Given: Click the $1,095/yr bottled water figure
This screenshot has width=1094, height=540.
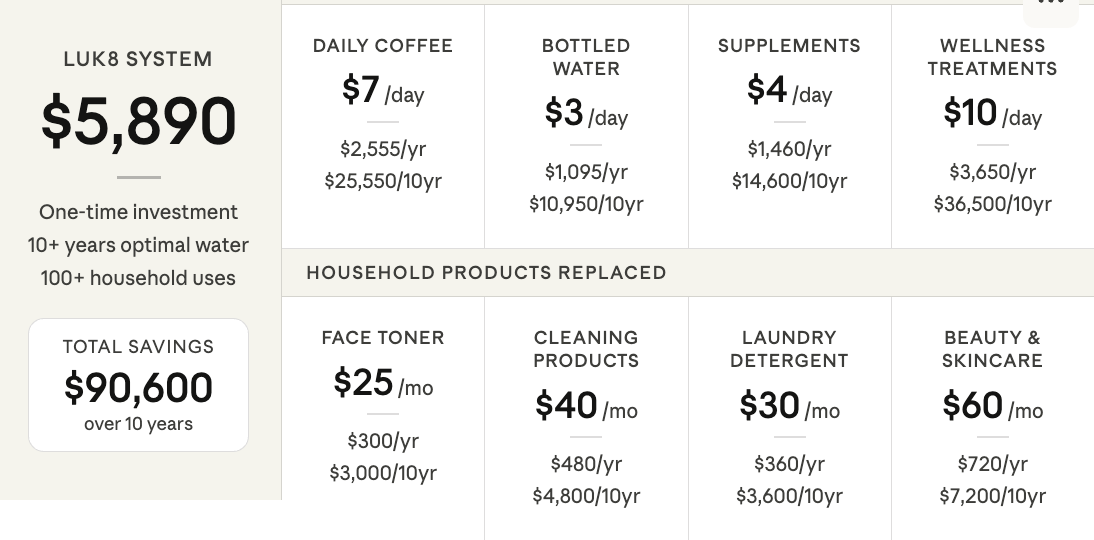Looking at the screenshot, I should (586, 172).
